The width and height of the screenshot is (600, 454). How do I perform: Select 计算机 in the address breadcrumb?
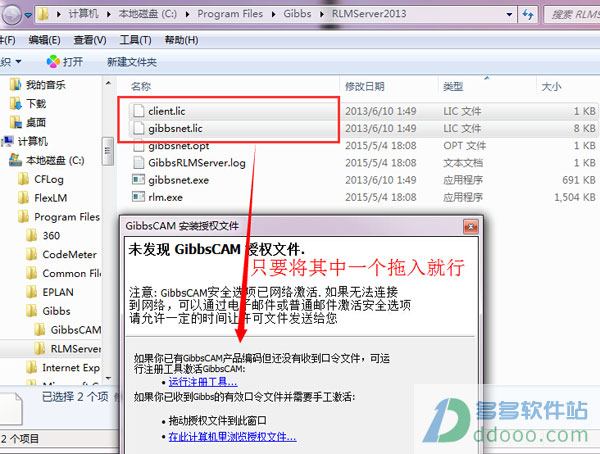83,14
